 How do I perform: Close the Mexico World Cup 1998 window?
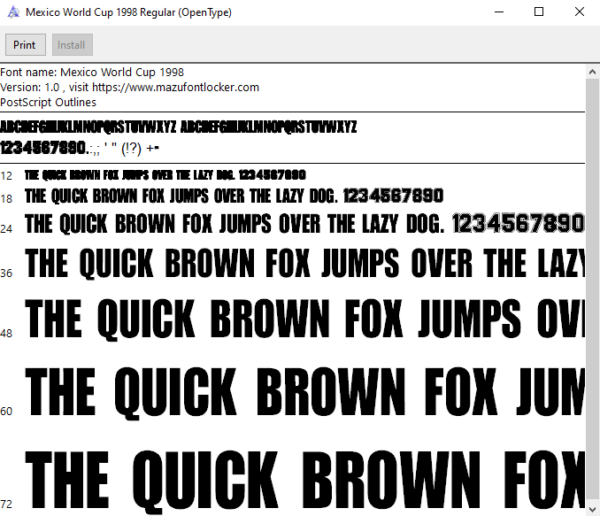pyautogui.click(x=579, y=12)
